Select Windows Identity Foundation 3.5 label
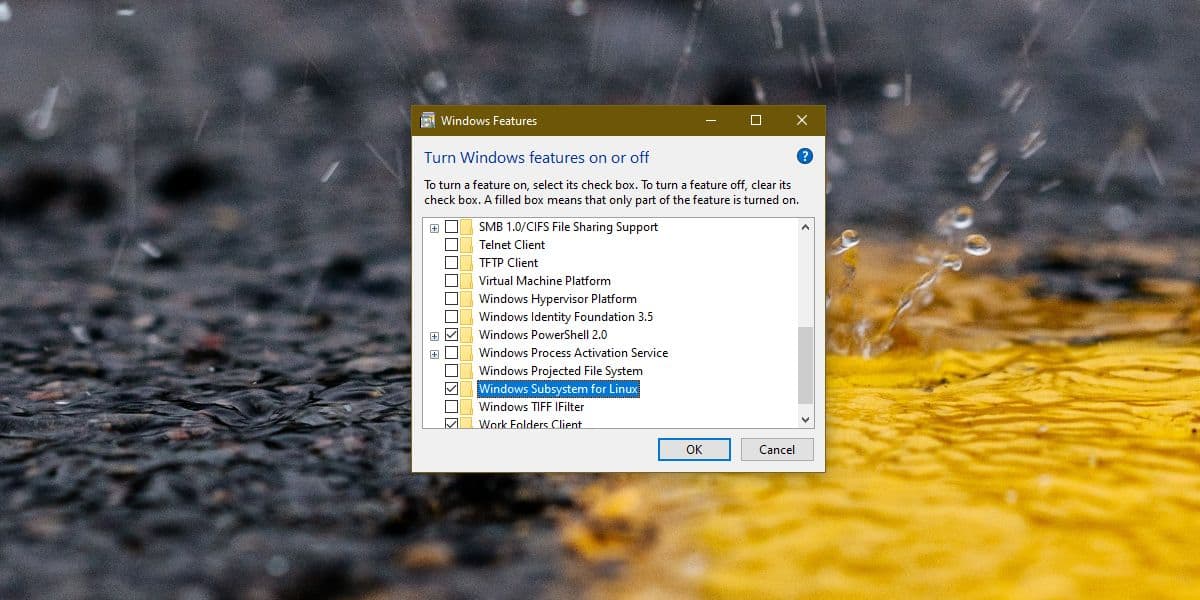Image resolution: width=1200 pixels, height=600 pixels. (x=566, y=317)
